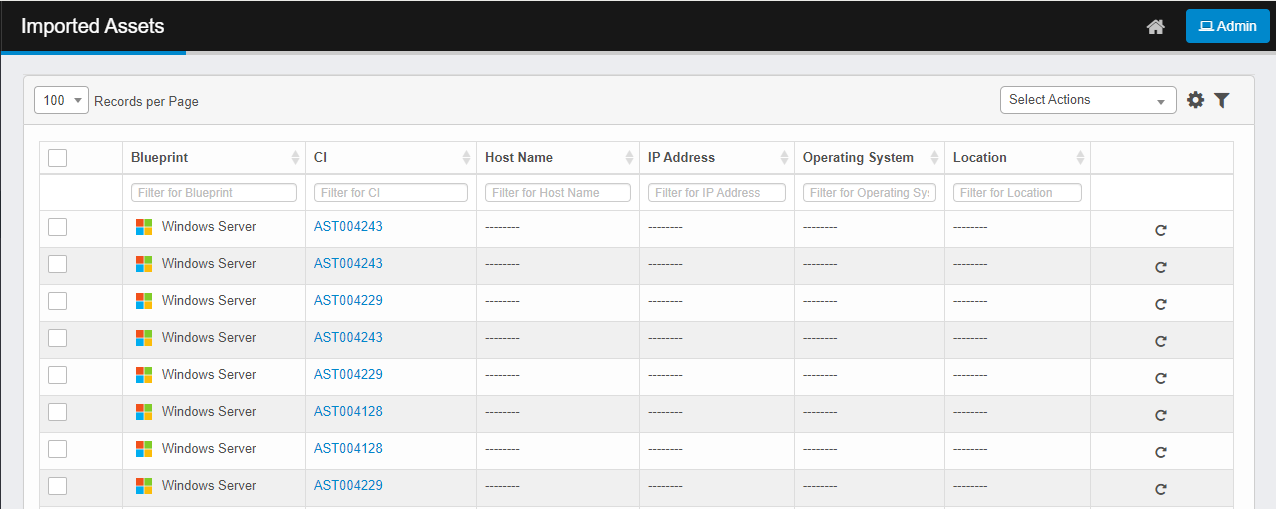Click refresh icon in third row
Image resolution: width=1276 pixels, height=509 pixels.
coord(1161,304)
